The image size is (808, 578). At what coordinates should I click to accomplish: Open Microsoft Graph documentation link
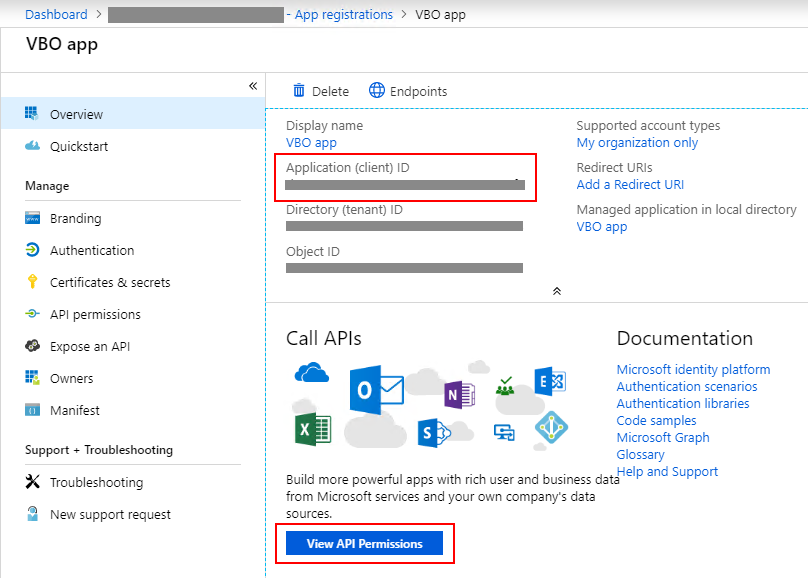tap(662, 437)
